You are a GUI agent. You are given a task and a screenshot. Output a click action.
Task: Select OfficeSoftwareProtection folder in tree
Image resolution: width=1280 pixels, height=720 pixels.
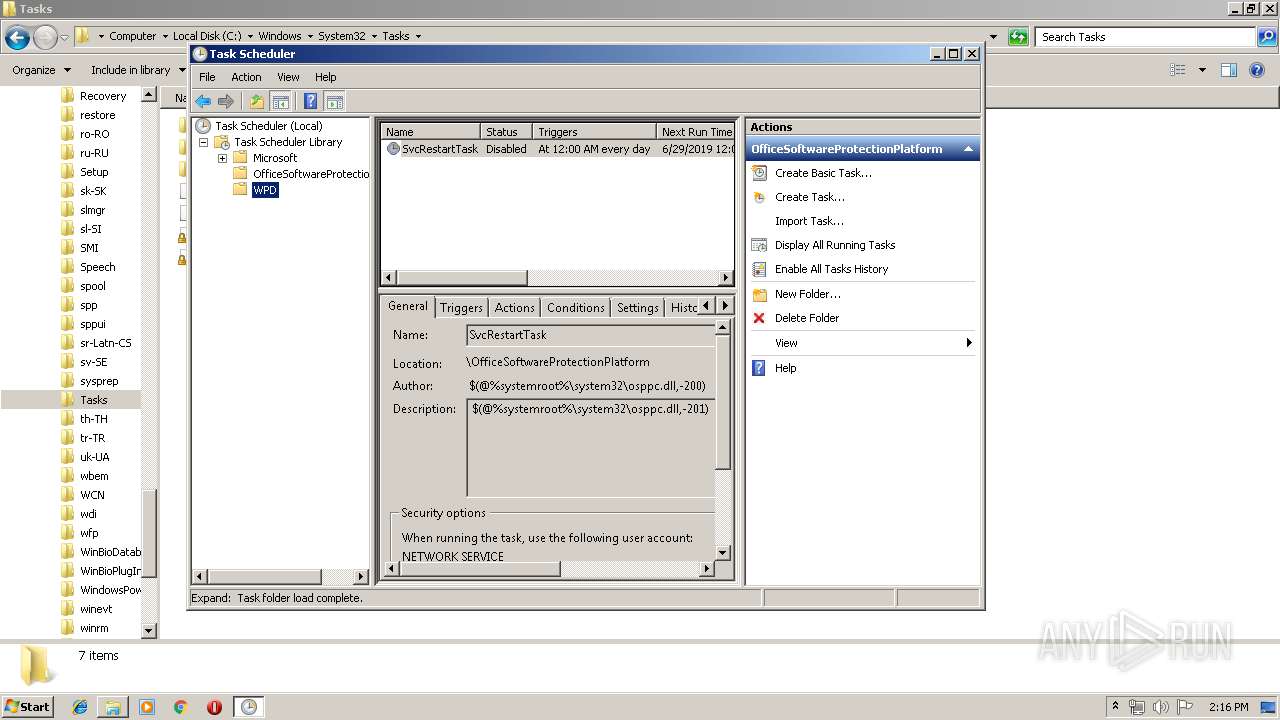point(311,174)
